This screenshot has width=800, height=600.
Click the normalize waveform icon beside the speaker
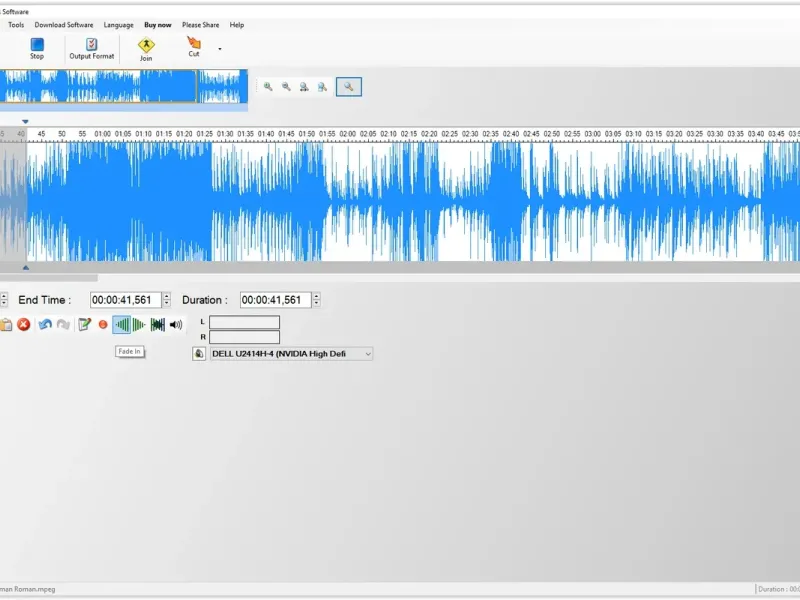158,324
